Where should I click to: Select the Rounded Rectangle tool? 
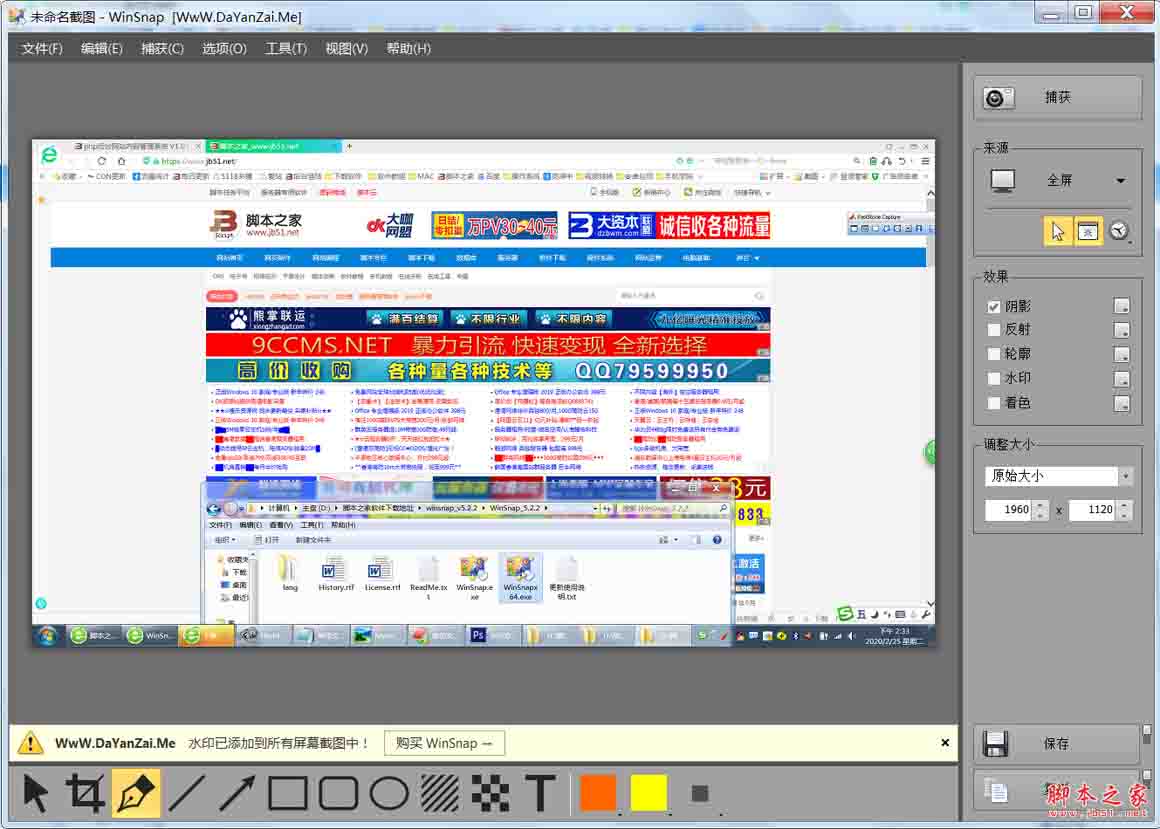click(x=339, y=794)
